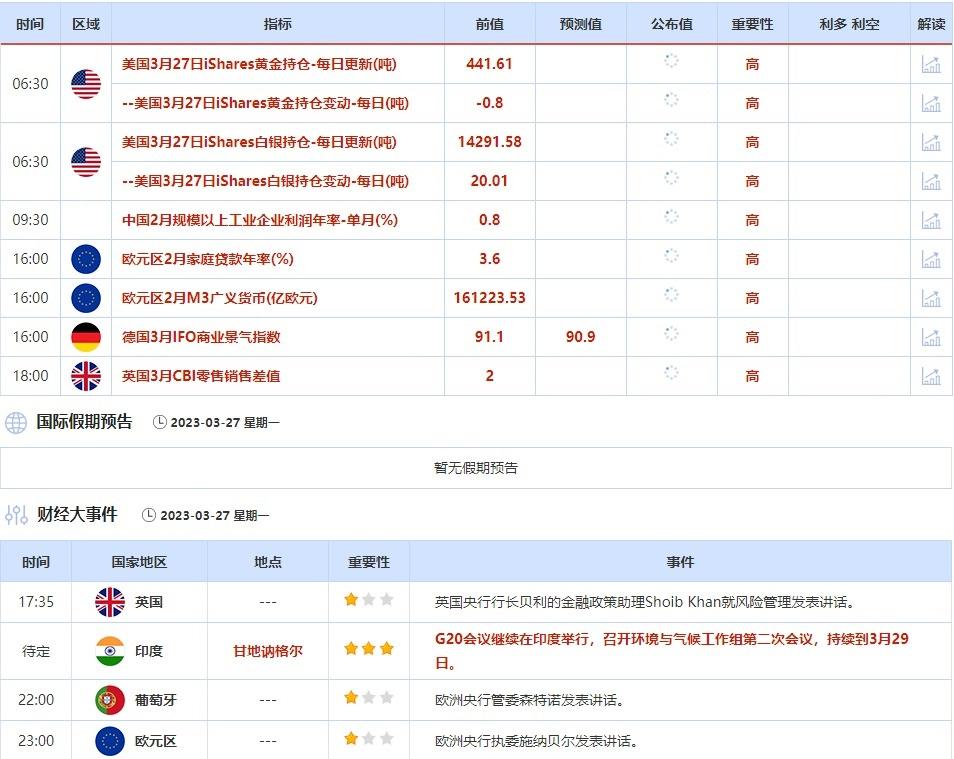
Task: Click UK flag in 17:35 event row
Action: click(x=110, y=602)
